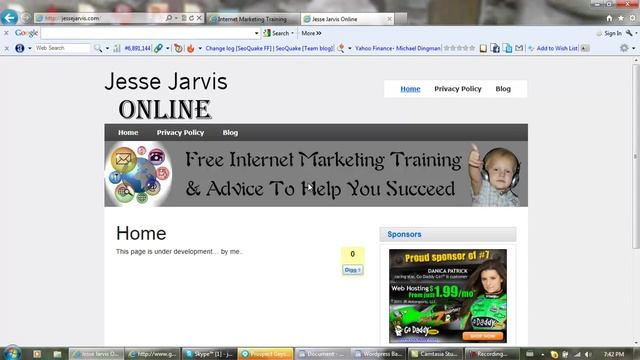
Task: Open the Windows Start button
Action: tap(11, 353)
